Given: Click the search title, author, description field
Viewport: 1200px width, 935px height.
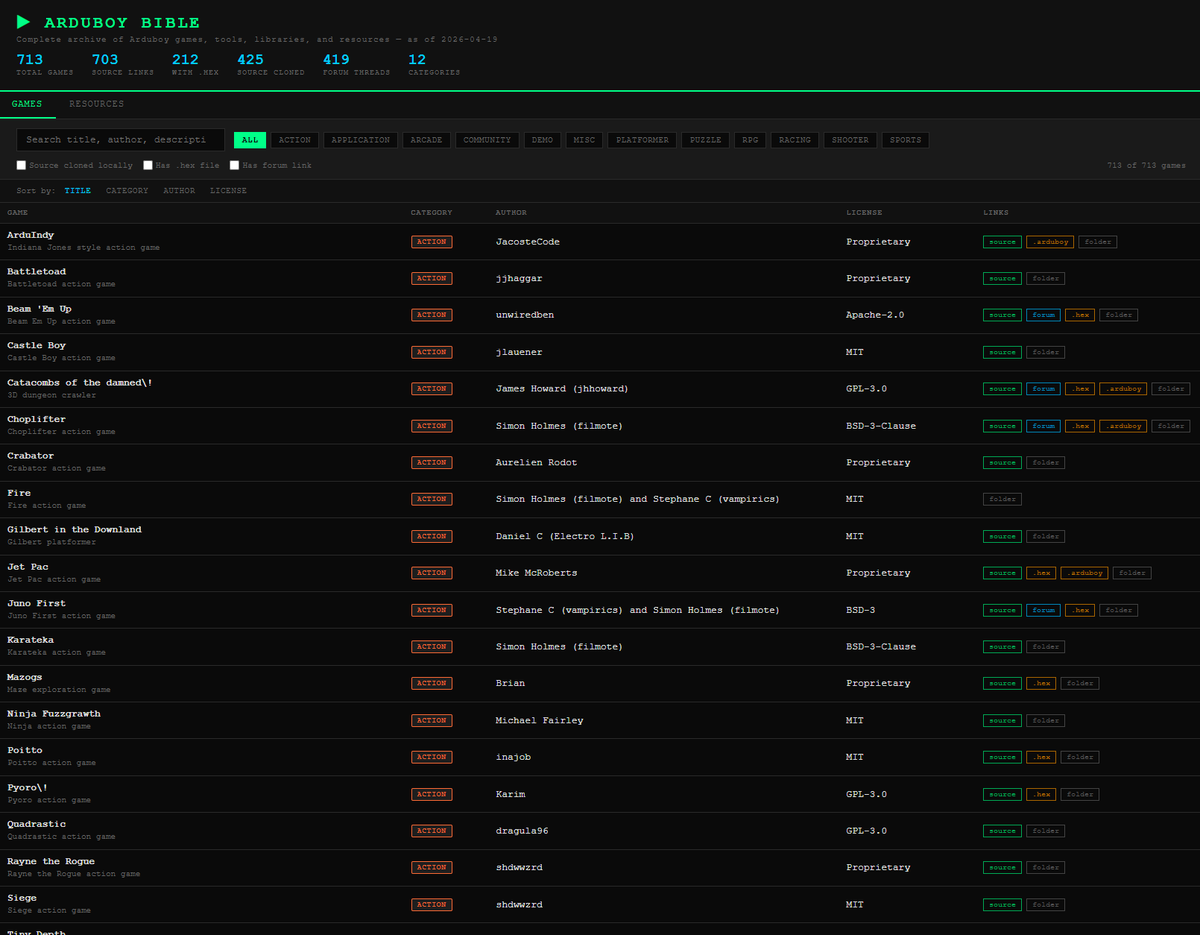Looking at the screenshot, I should [x=121, y=140].
